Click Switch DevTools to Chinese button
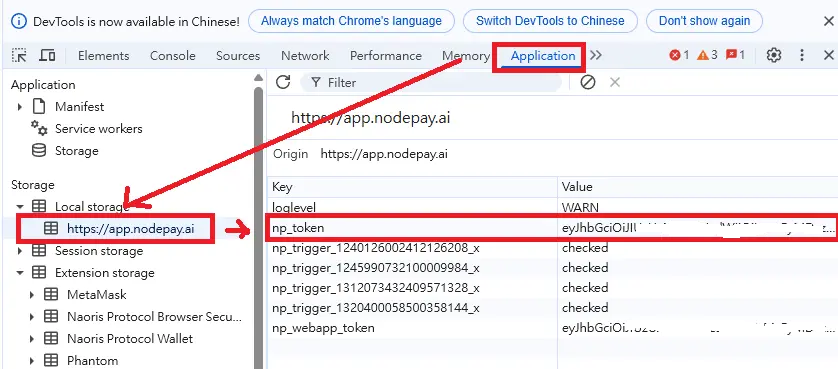The image size is (838, 369). click(550, 21)
